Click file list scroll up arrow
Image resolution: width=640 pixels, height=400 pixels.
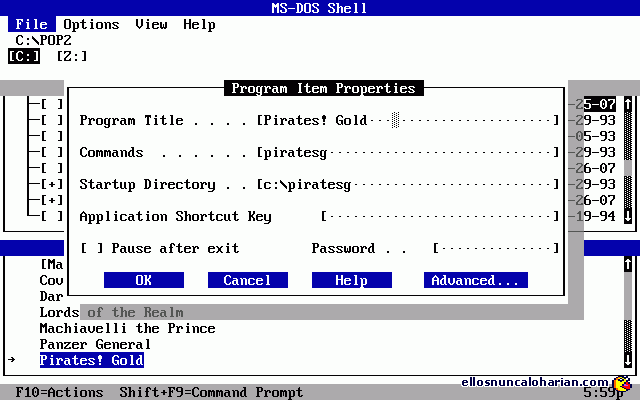[x=628, y=104]
